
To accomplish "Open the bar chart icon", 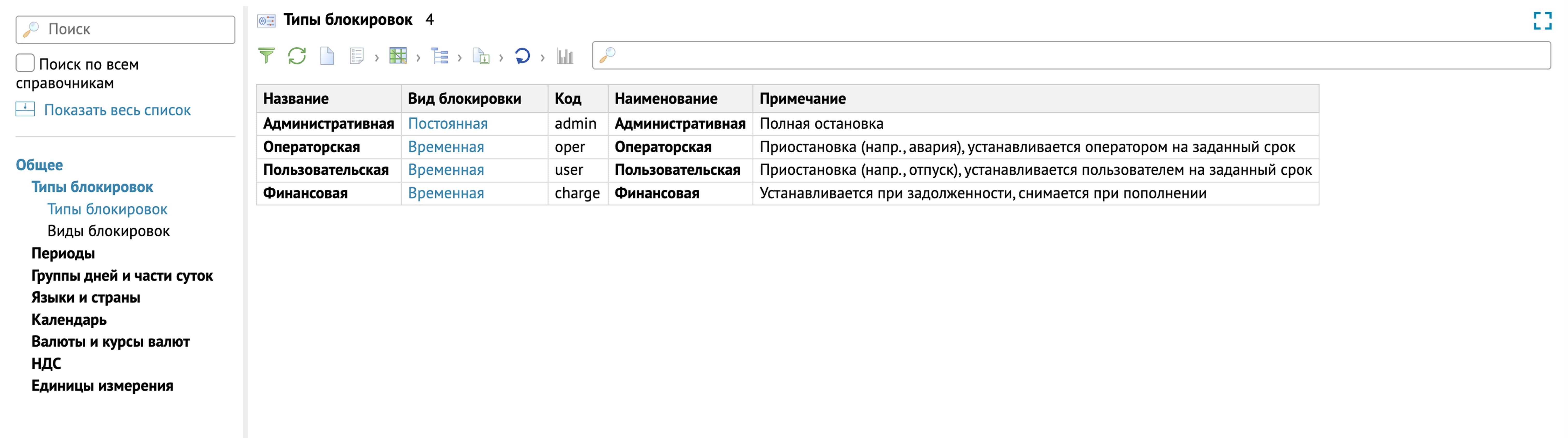I will point(565,56).
